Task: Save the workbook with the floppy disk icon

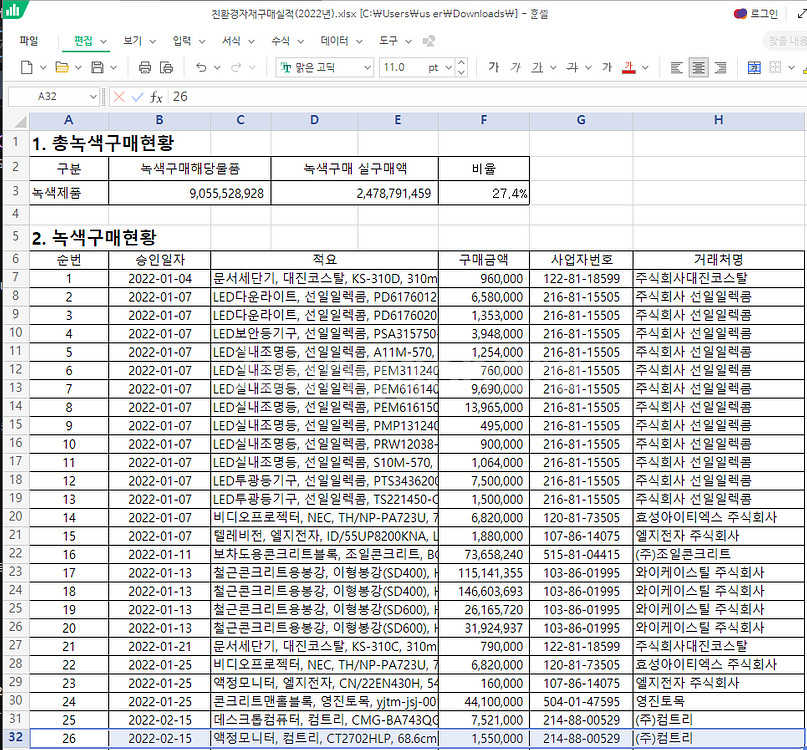Action: 97,67
